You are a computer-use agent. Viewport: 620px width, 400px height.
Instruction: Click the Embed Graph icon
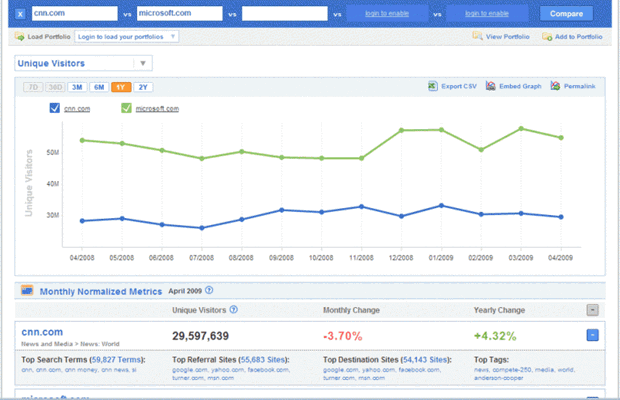490,86
